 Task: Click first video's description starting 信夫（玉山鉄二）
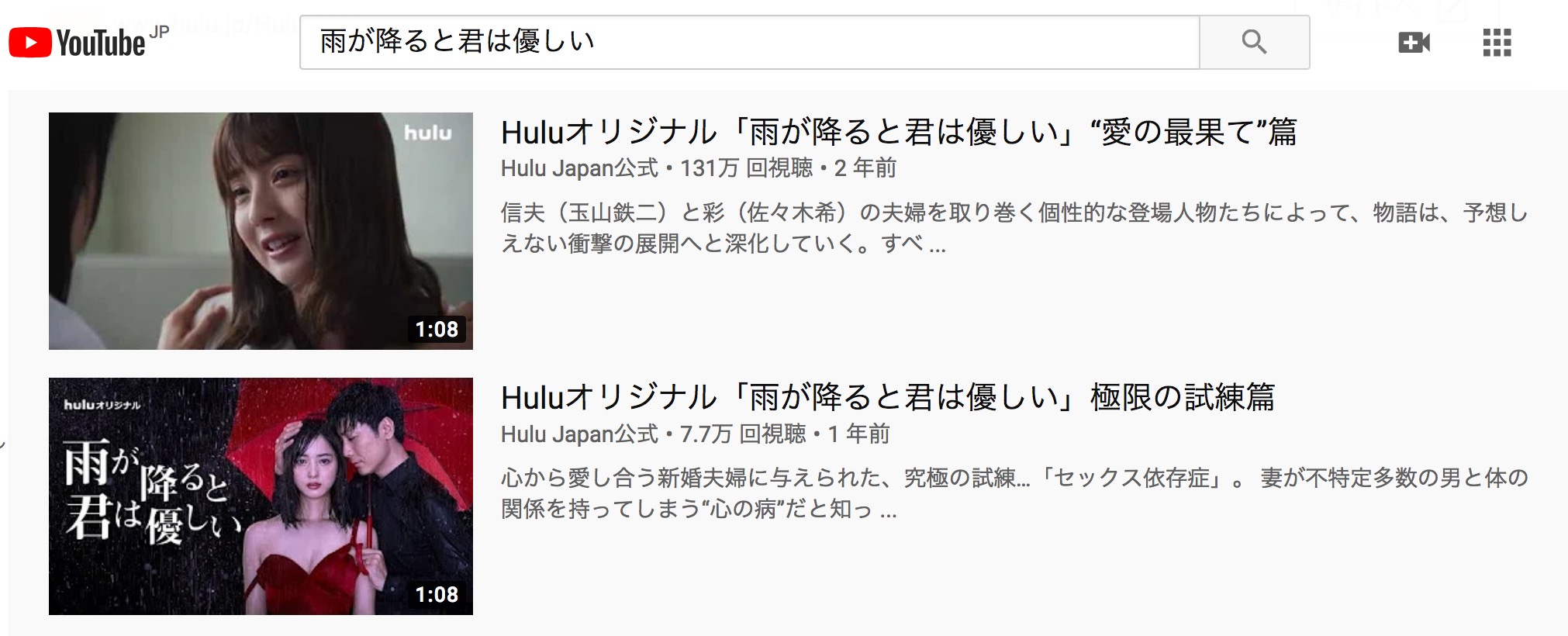(1014, 228)
